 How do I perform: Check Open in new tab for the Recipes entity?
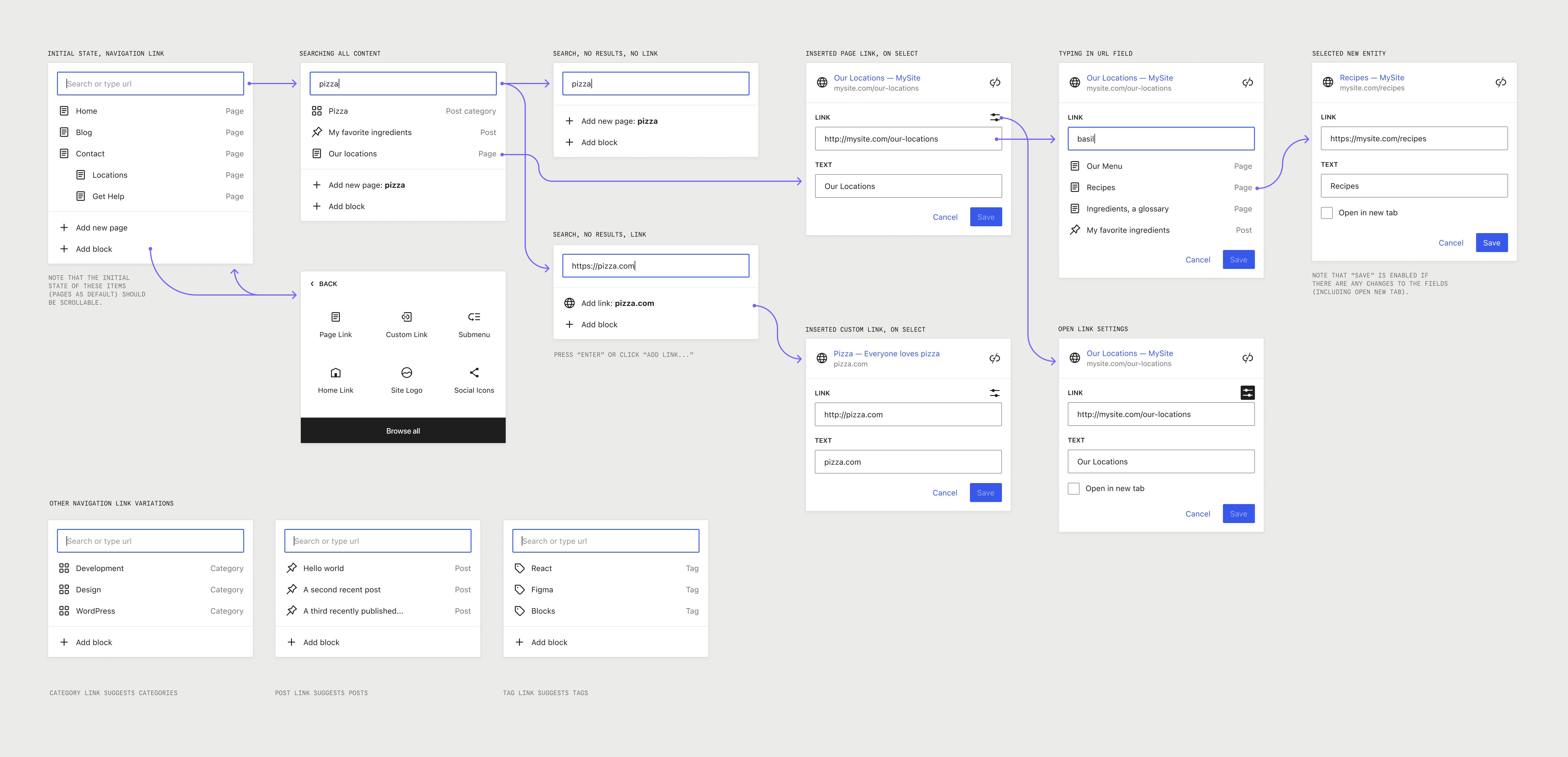click(1327, 213)
